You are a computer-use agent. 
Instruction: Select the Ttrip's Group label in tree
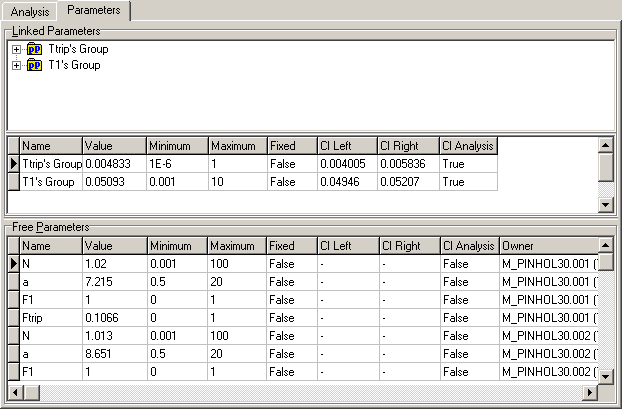78,49
